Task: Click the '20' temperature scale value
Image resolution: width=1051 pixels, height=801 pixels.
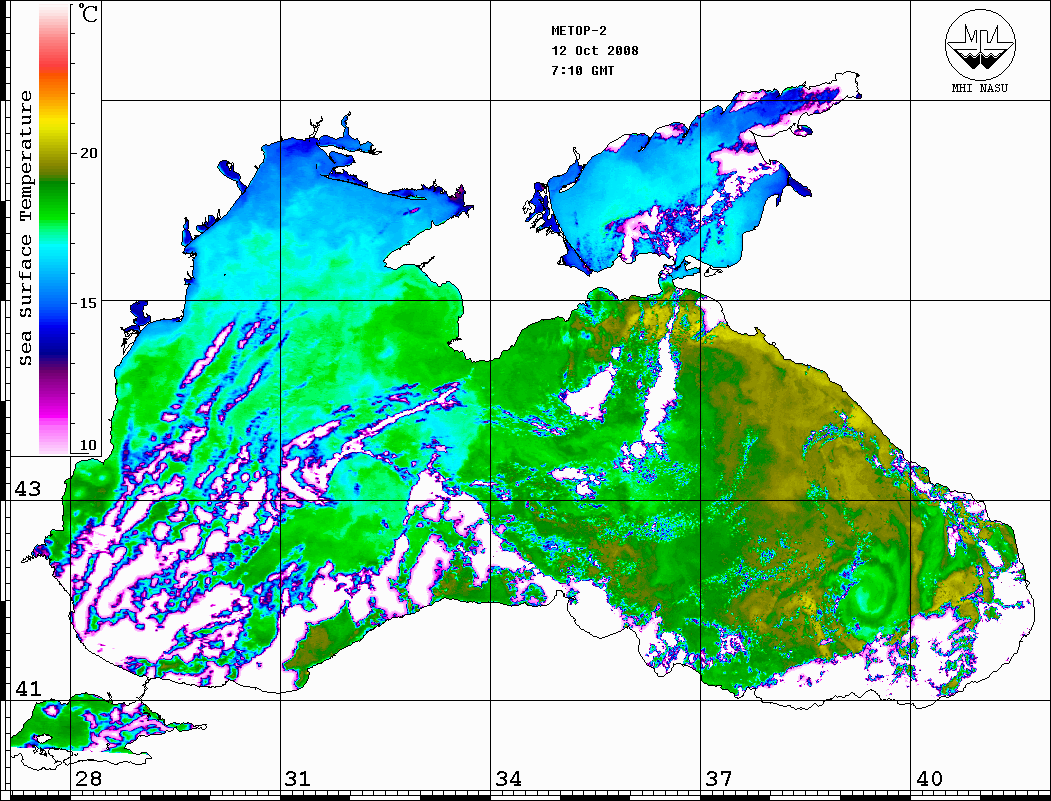Action: [88, 153]
